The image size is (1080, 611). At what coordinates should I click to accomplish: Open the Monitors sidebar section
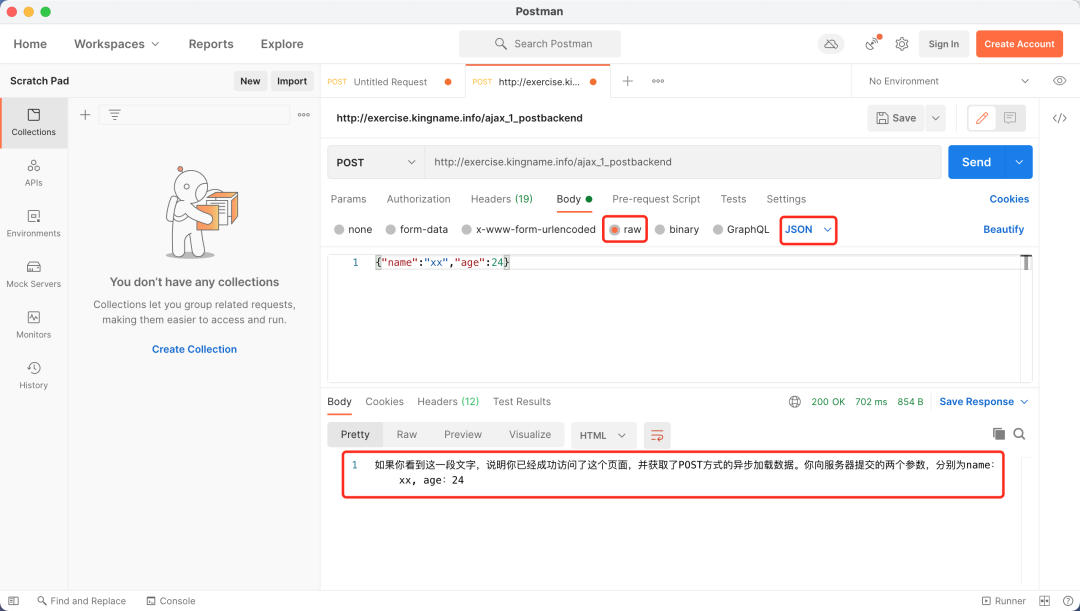[34, 325]
